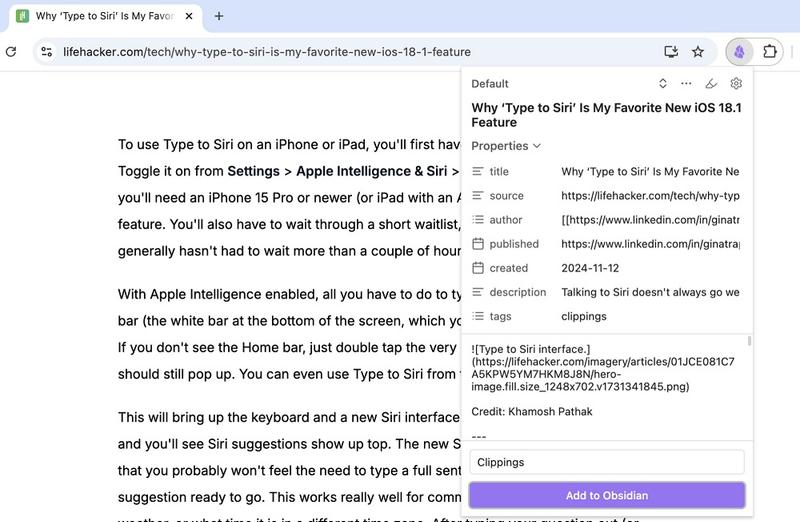Open the Chrome extensions puzzle icon
This screenshot has height=522, width=800.
770,52
